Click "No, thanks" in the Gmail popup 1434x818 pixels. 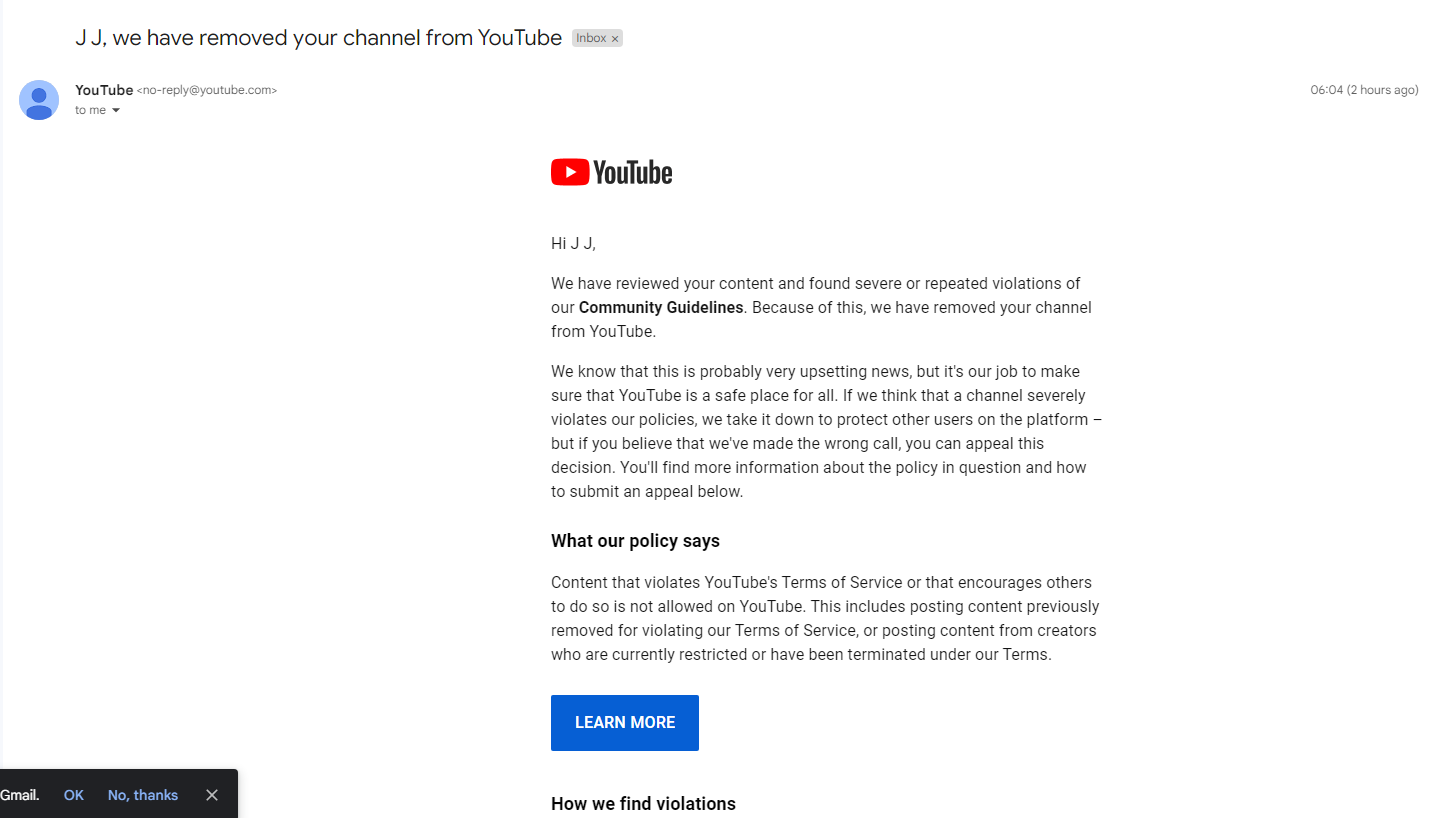(x=143, y=795)
